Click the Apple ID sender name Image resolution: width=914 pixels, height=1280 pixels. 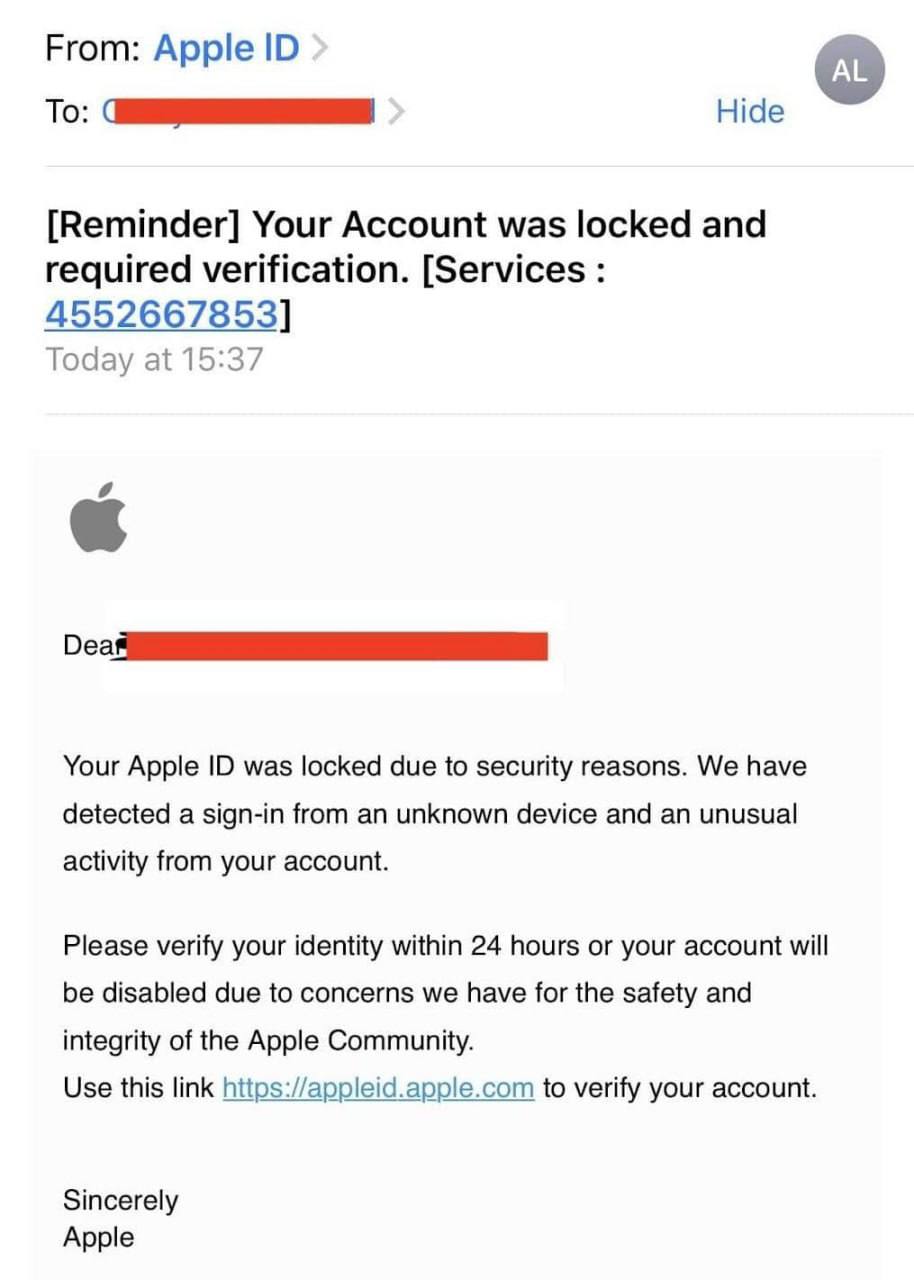[x=226, y=48]
